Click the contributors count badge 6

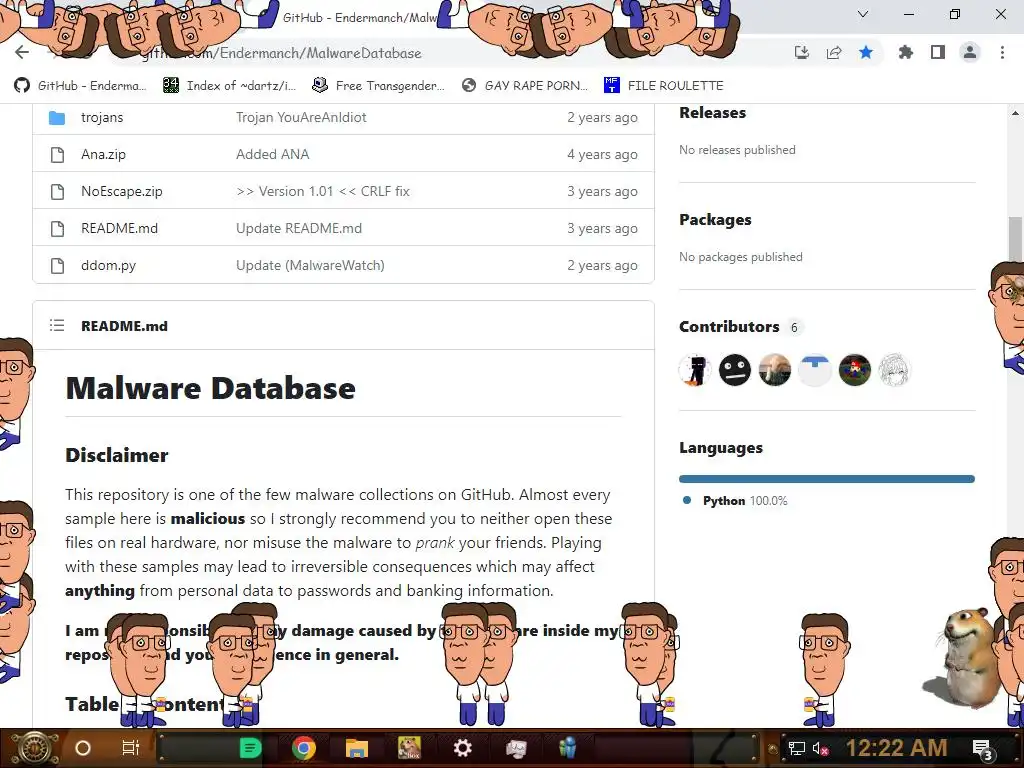tap(794, 328)
